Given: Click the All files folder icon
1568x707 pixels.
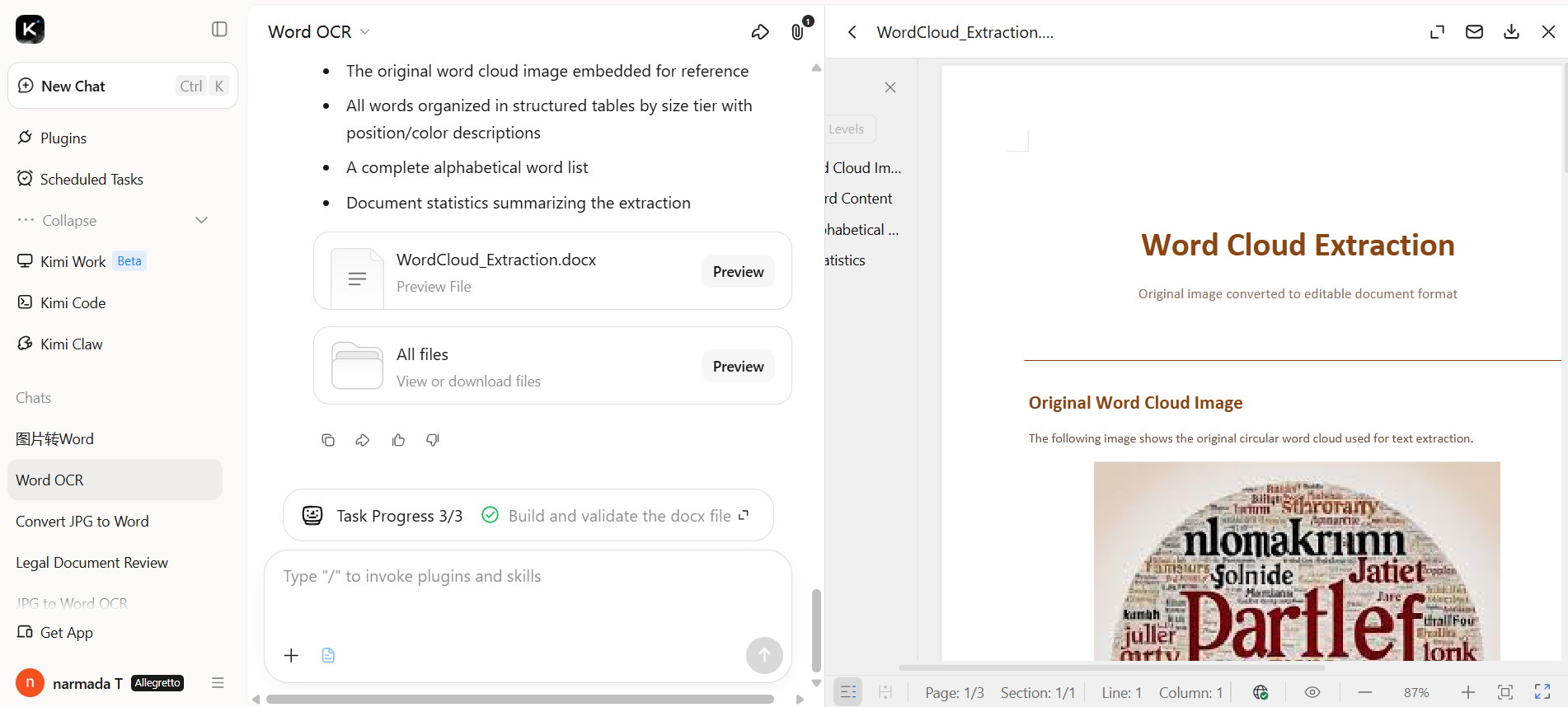Looking at the screenshot, I should [x=357, y=365].
